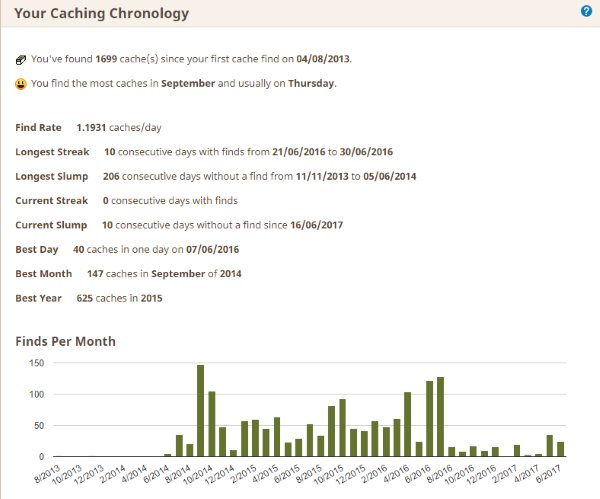Click the '8/2013' x-axis label
Viewport: 600px width, 499px height.
[47, 474]
